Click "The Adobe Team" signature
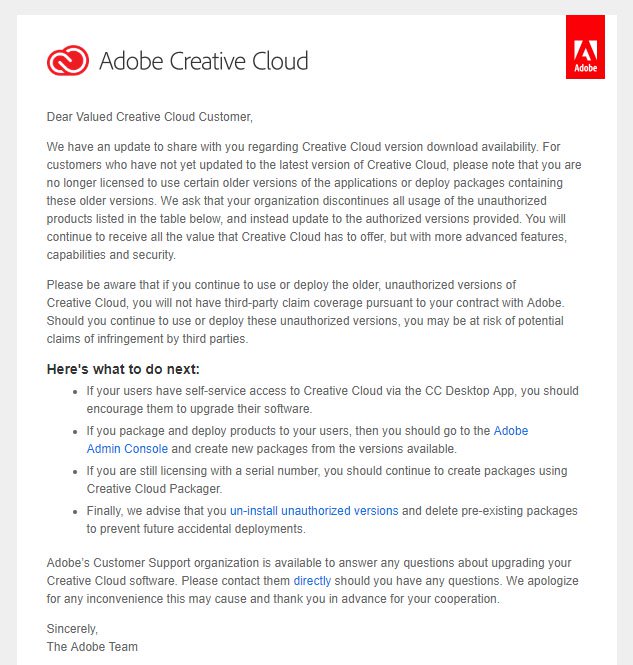The width and height of the screenshot is (633, 665). coord(92,646)
